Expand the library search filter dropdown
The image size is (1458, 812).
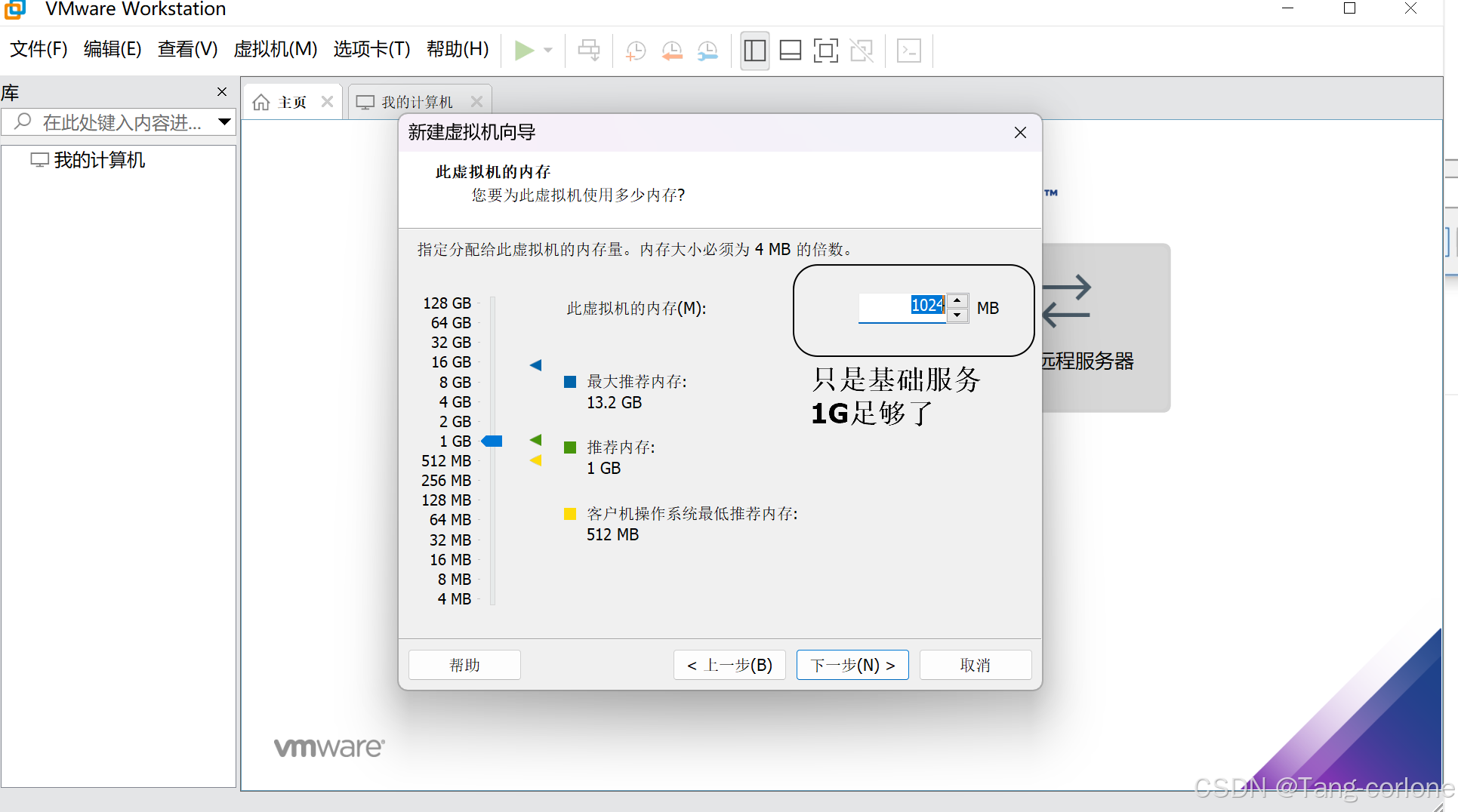[224, 121]
